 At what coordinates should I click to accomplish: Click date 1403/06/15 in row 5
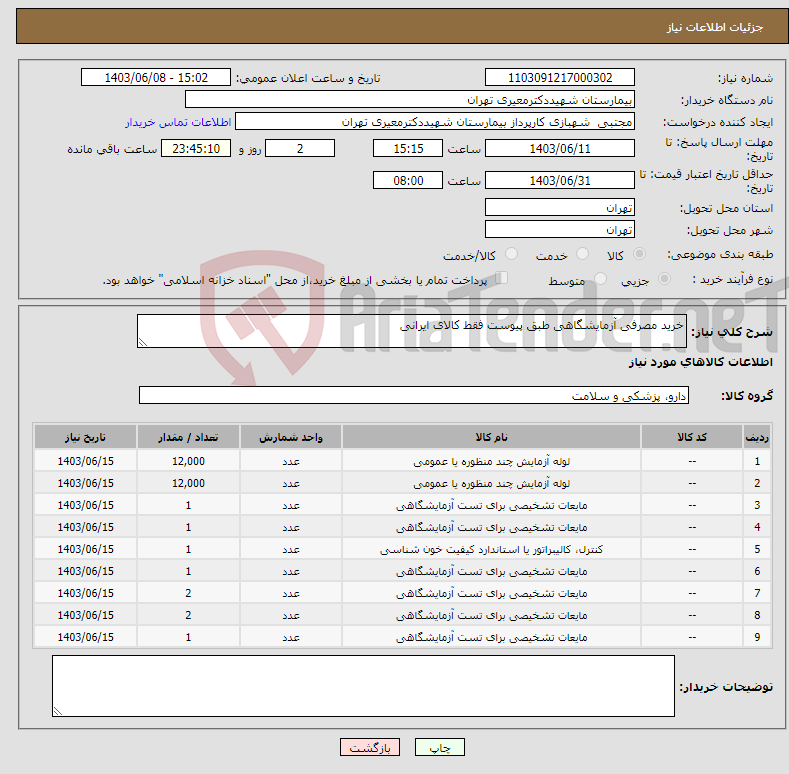coord(86,549)
